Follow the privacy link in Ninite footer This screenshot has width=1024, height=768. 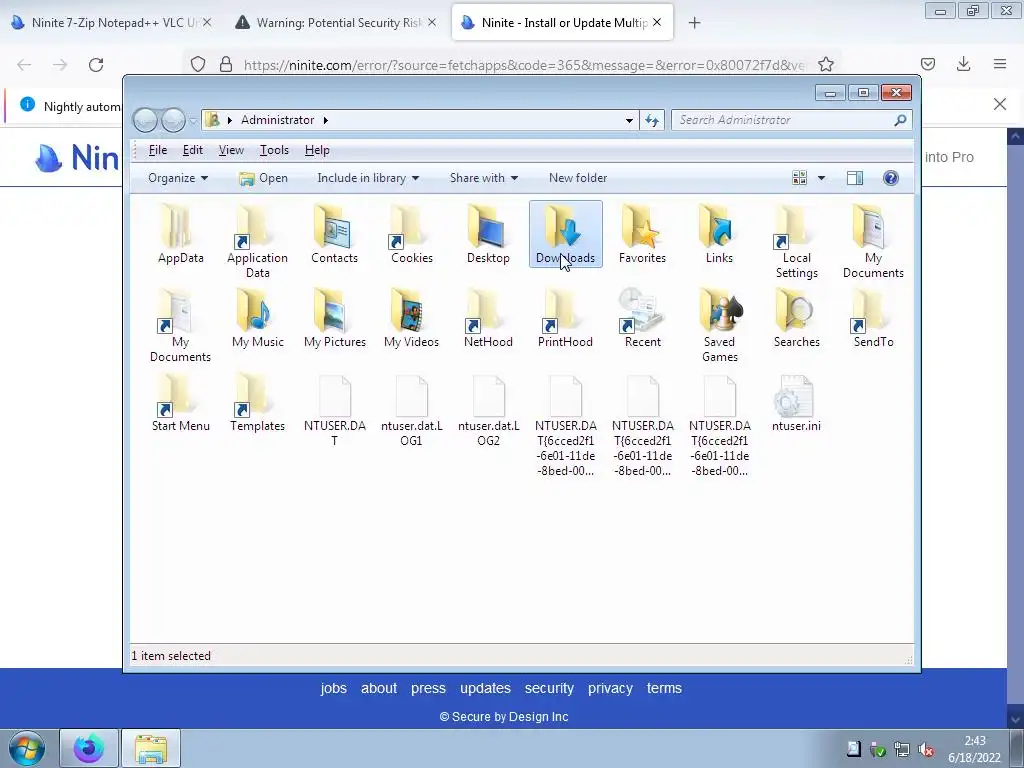tap(610, 688)
